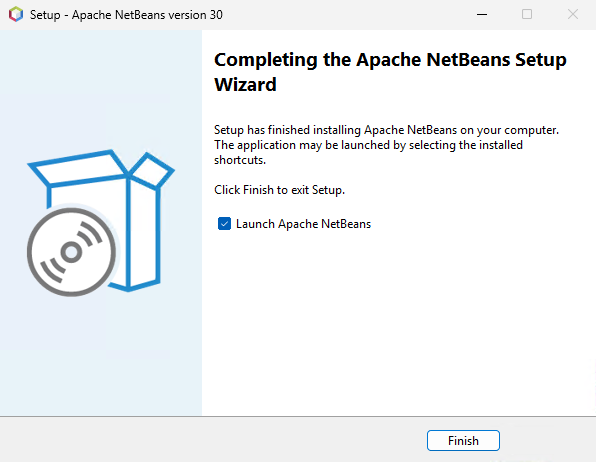Click the installer box and disc image

tap(101, 223)
